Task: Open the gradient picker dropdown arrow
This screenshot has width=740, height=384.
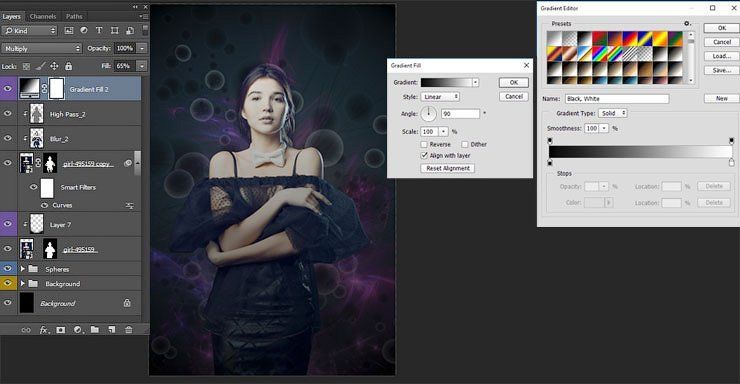Action: click(x=475, y=82)
